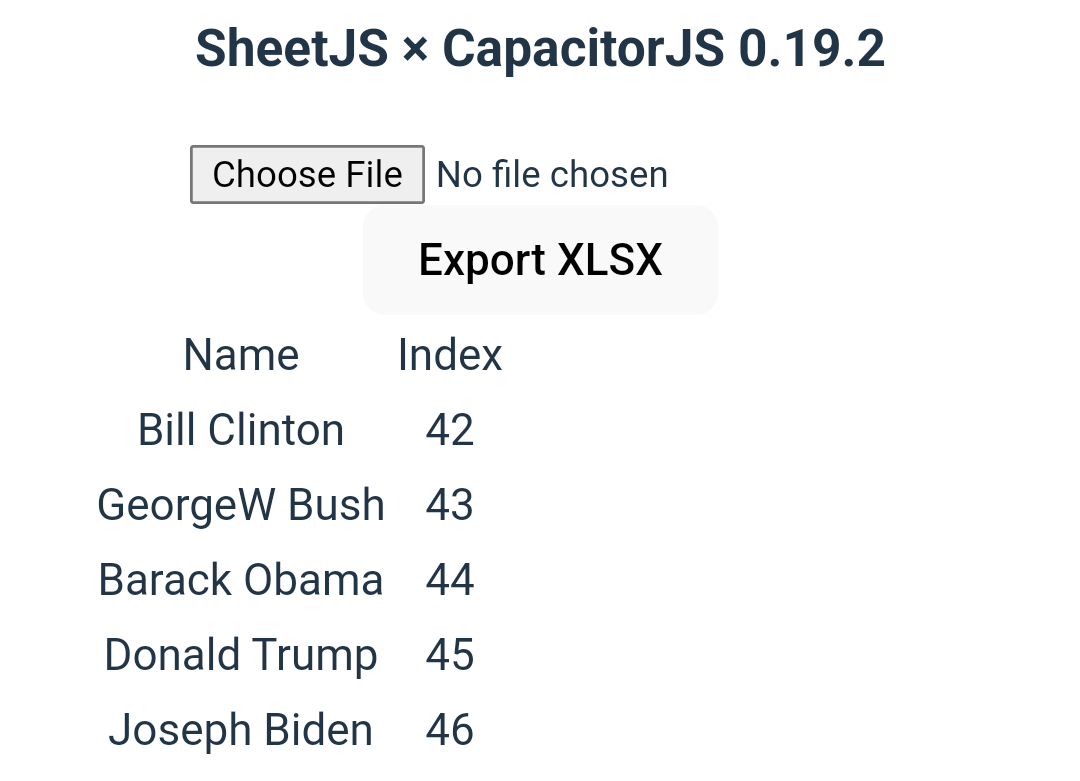This screenshot has height=781, width=1080.
Task: Click the Bill Clinton name cell
Action: 241,430
